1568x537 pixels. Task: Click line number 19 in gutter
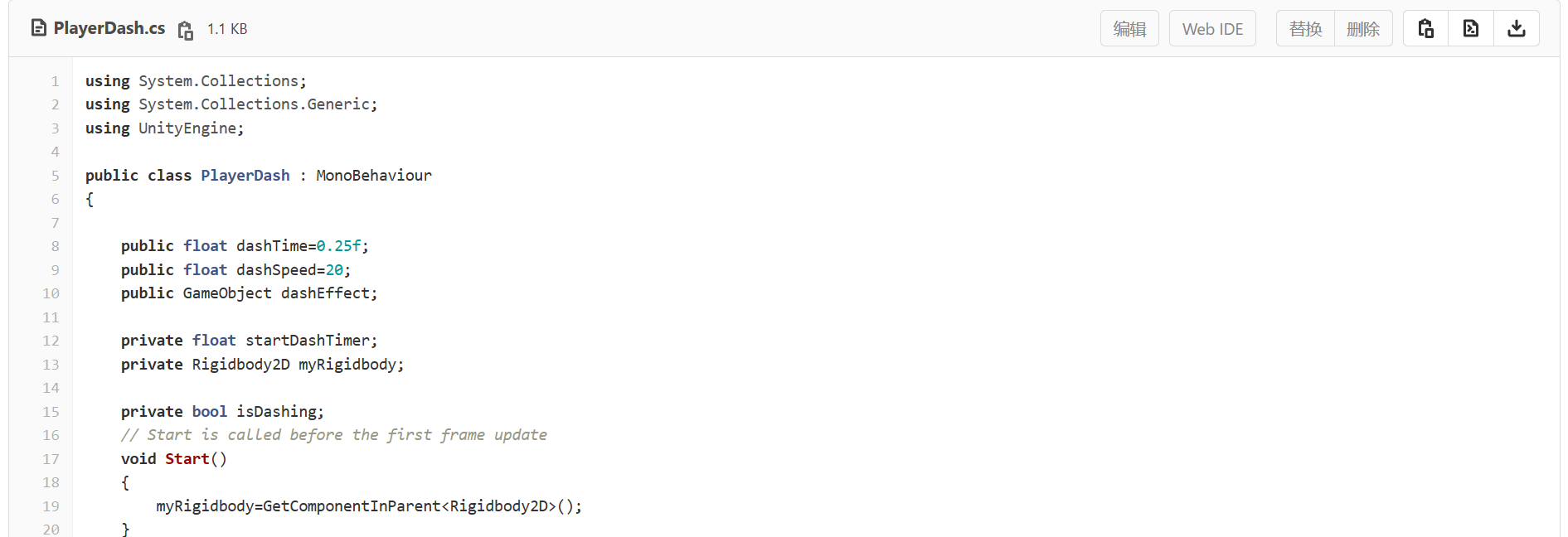51,506
